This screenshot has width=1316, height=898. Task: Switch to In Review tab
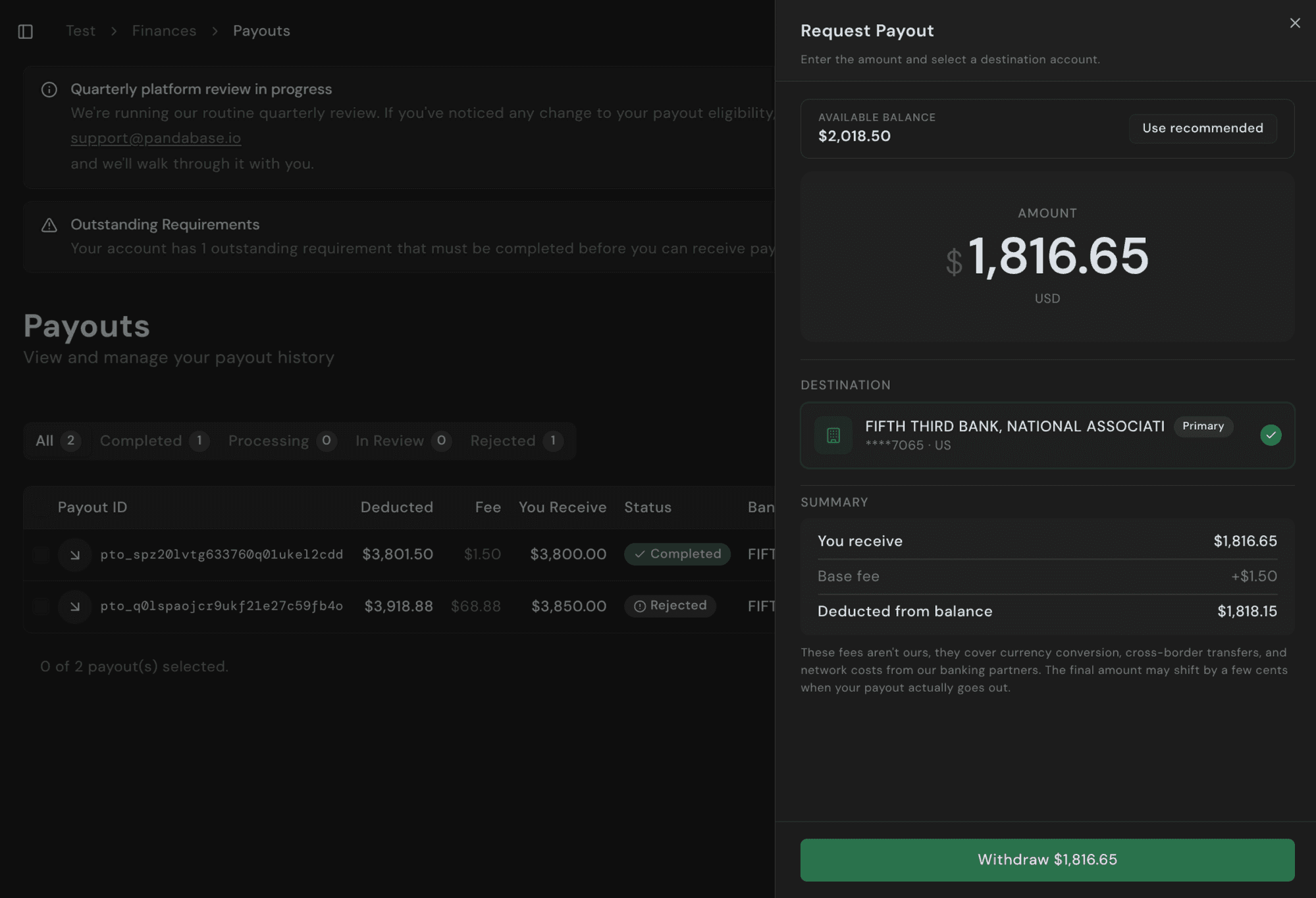pyautogui.click(x=404, y=441)
